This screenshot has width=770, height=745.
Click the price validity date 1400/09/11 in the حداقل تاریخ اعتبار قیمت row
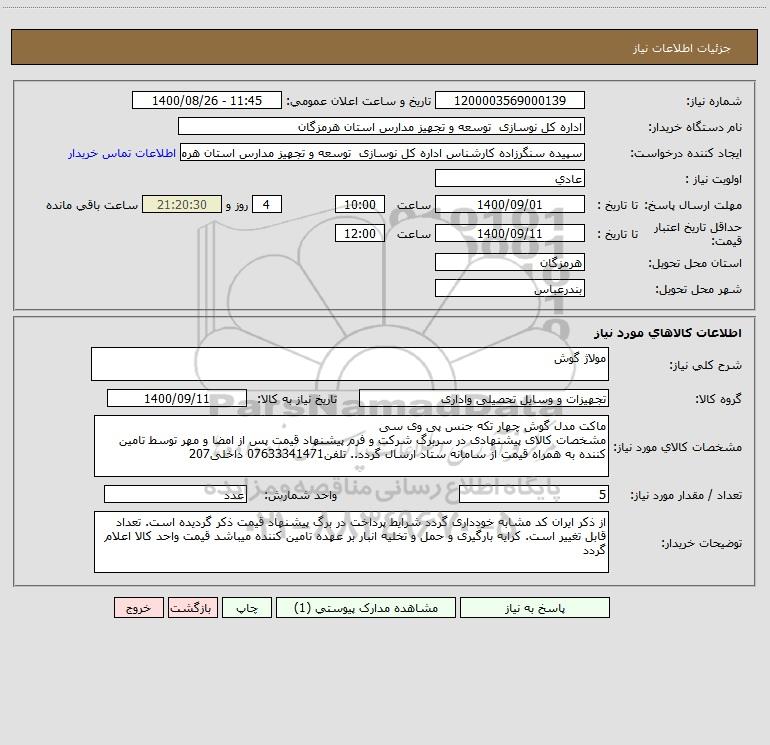510,233
